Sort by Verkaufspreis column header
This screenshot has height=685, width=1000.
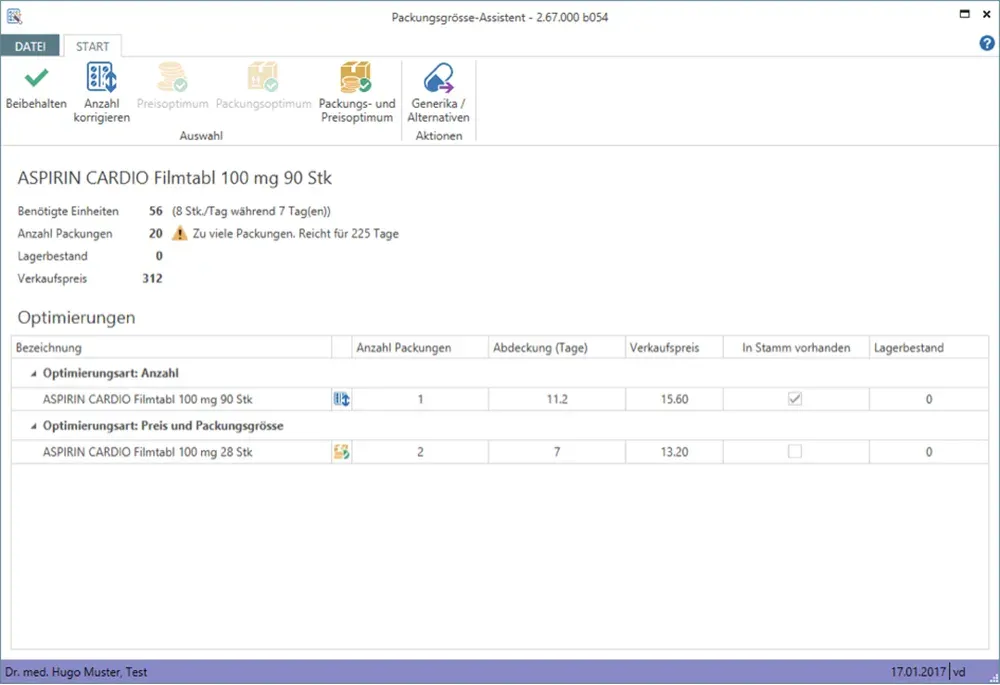[x=674, y=348]
